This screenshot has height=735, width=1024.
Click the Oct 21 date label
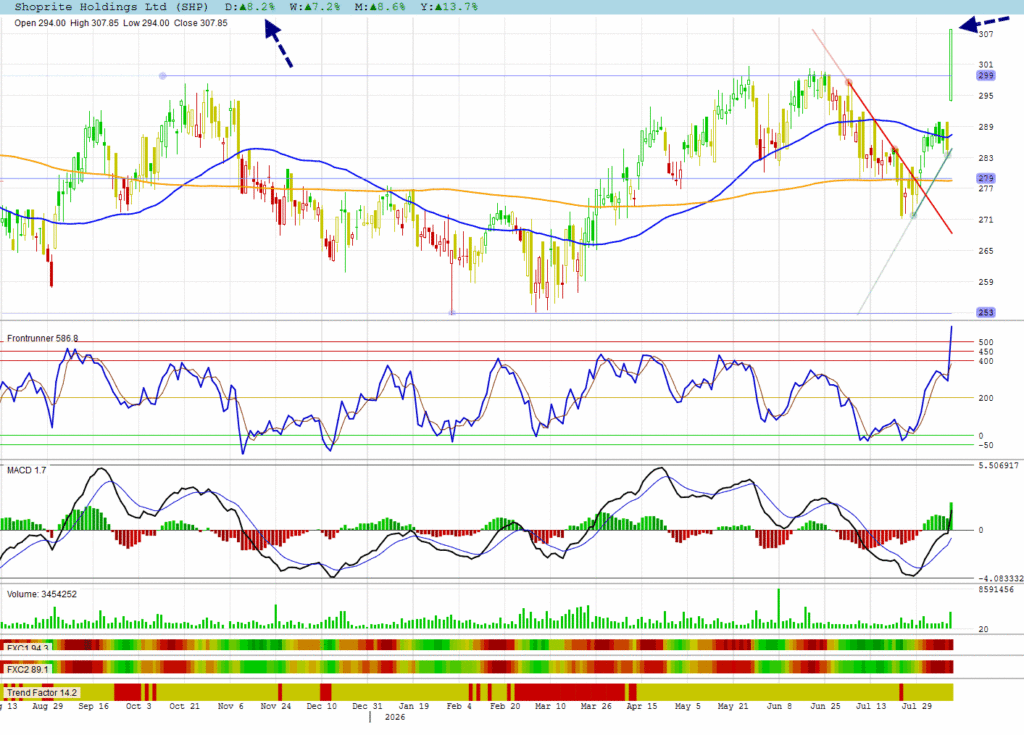185,706
